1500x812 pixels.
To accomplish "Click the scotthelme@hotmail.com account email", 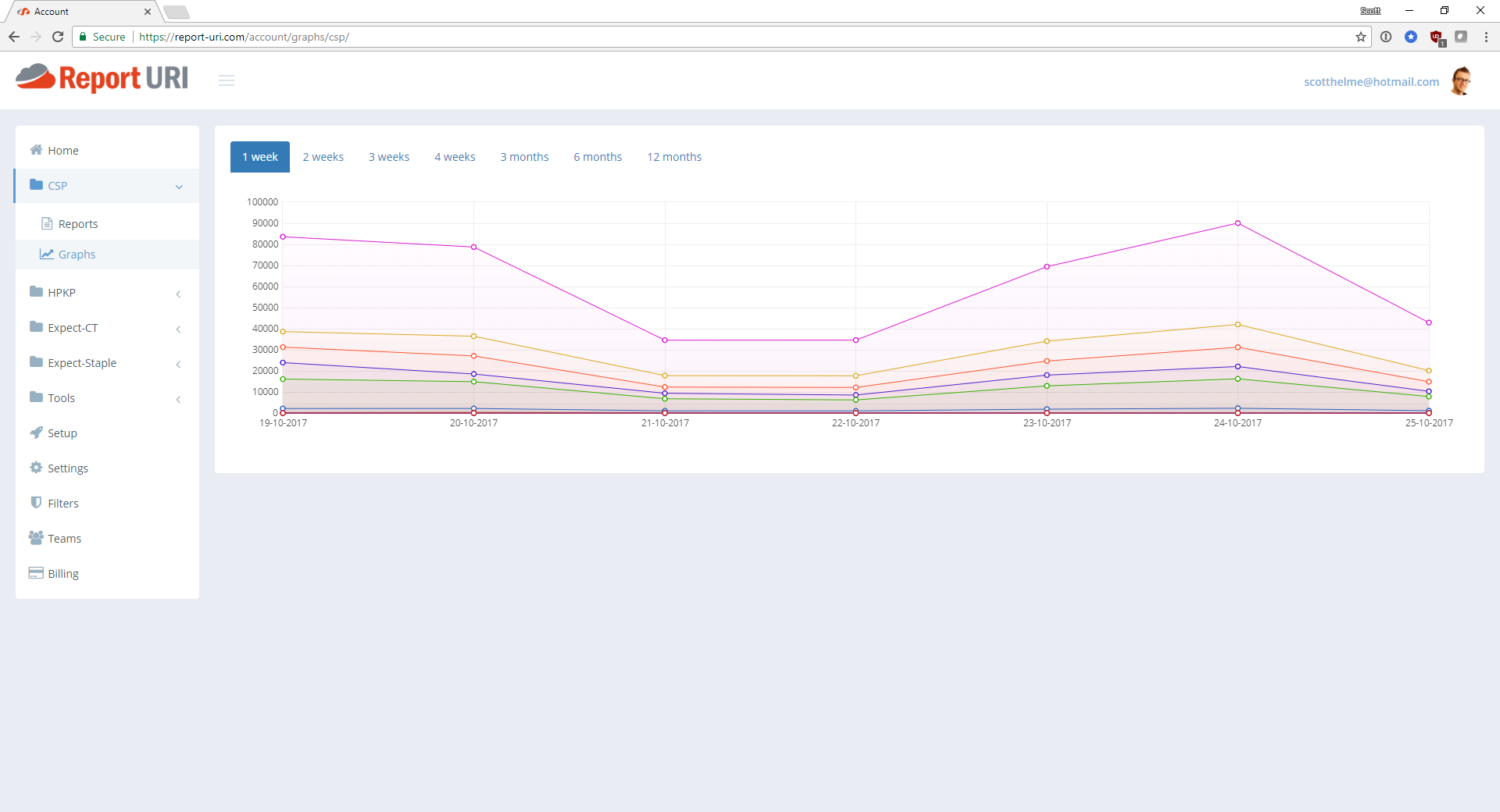I will tap(1371, 81).
